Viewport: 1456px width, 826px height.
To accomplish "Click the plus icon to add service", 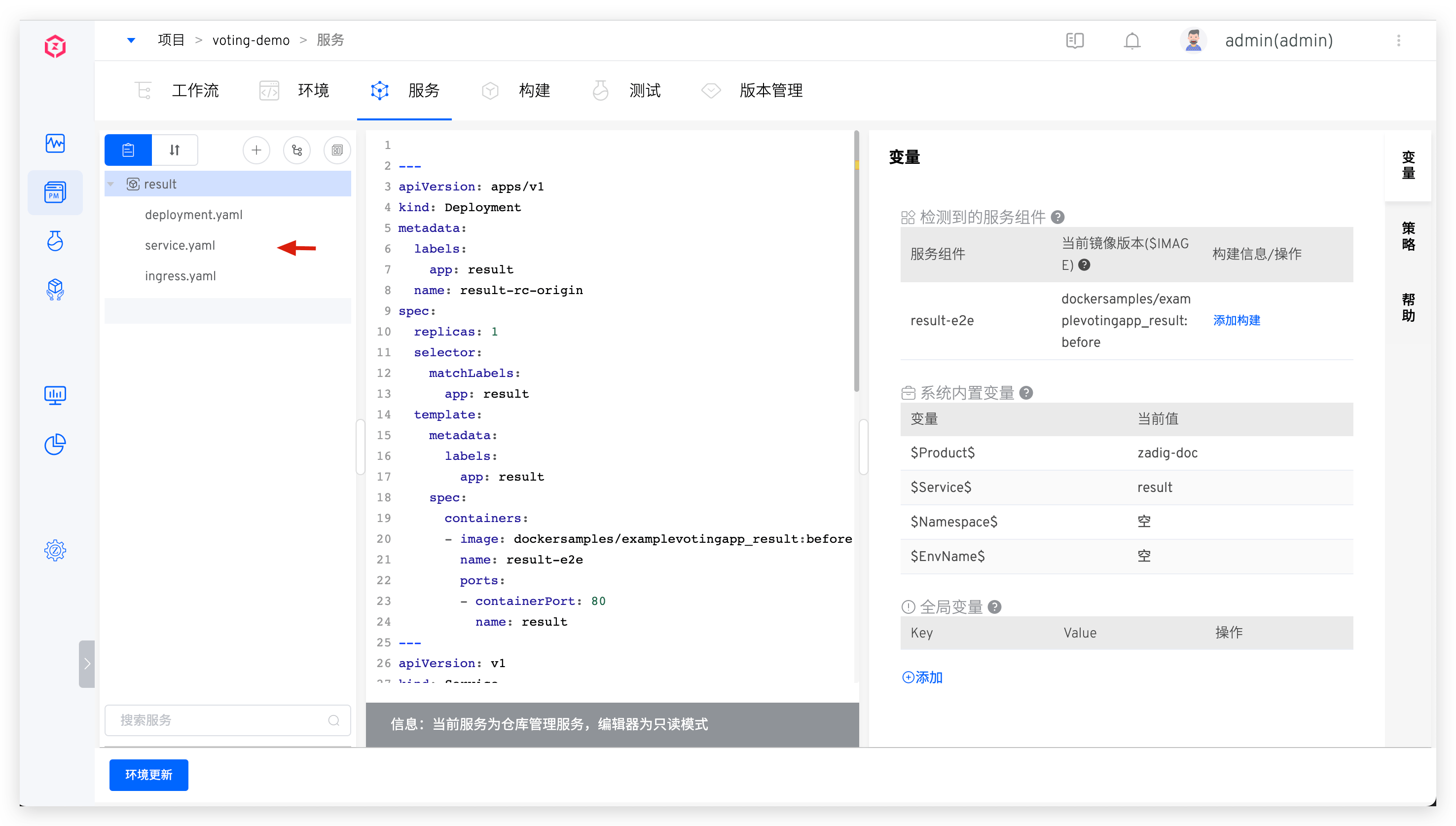I will tap(256, 150).
